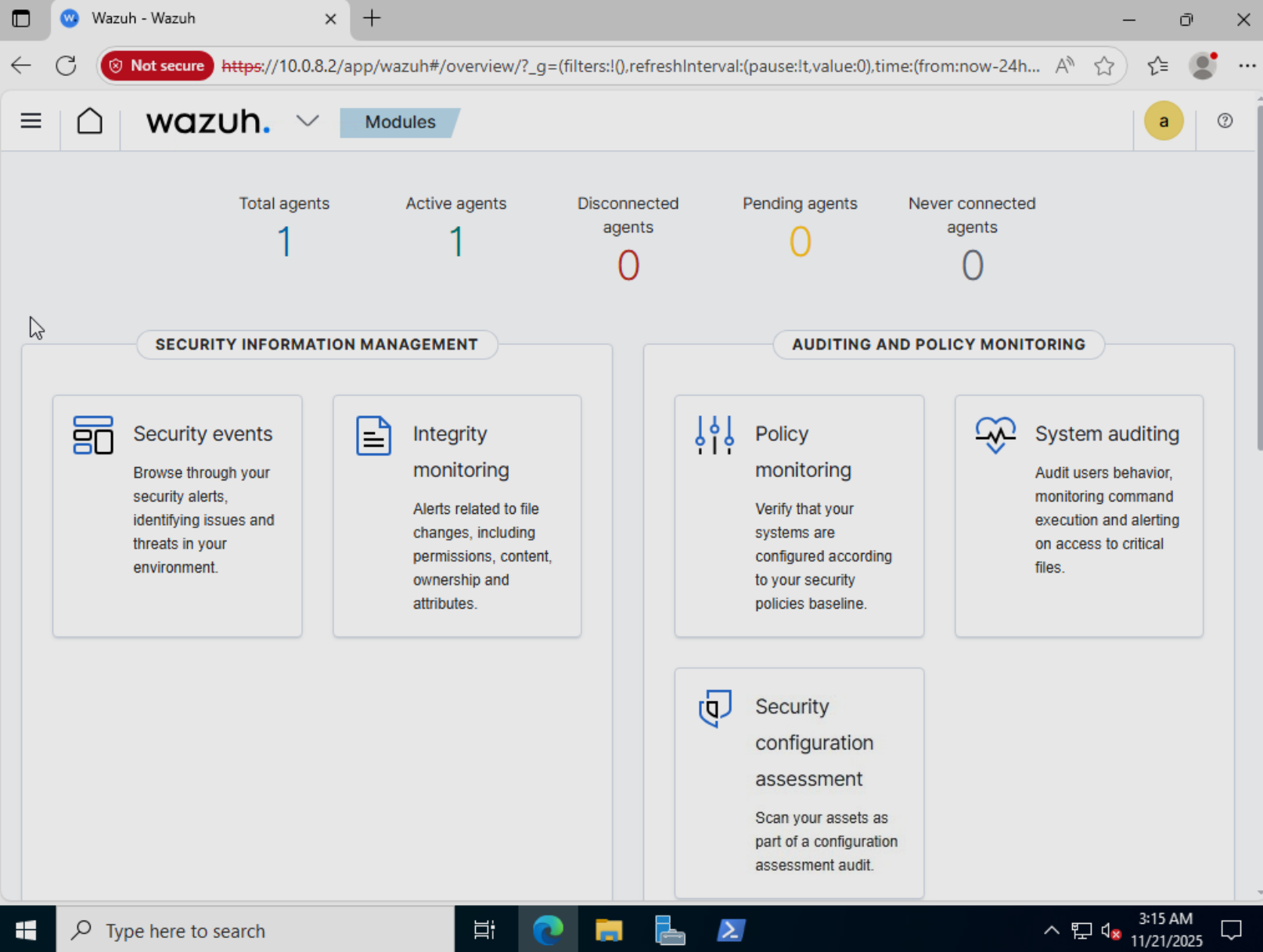1263x952 pixels.
Task: Open a new browser tab
Action: tap(372, 18)
